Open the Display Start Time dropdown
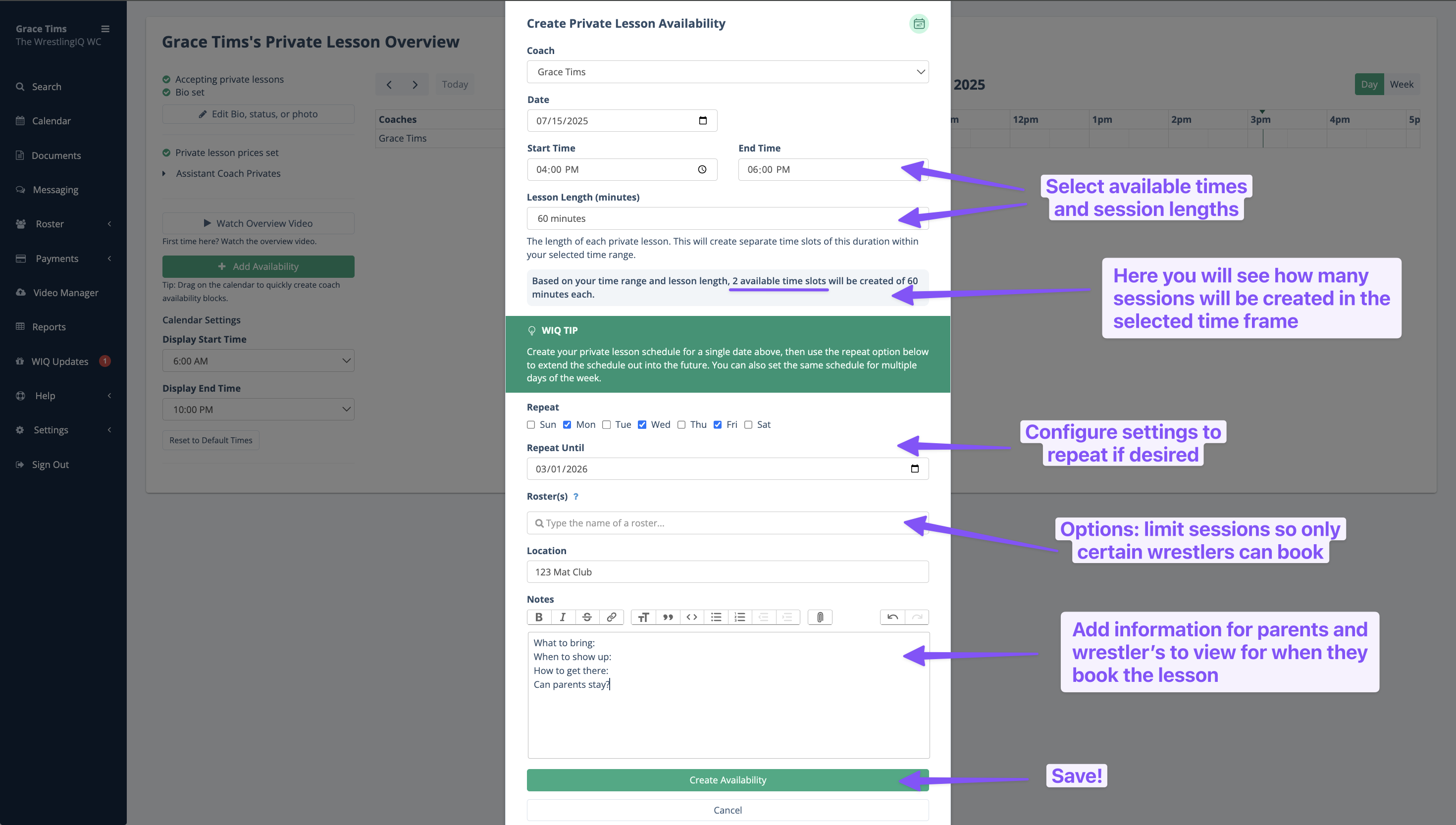 tap(259, 361)
